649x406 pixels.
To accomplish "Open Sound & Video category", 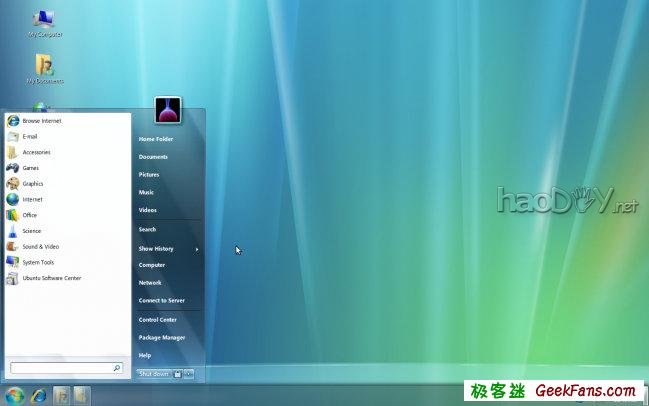I will tap(40, 246).
